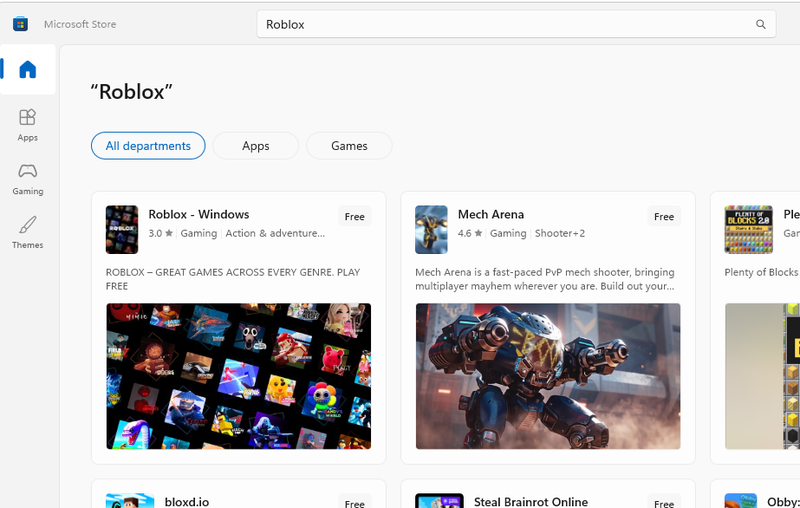Open the Roblox screenshot collage image
The width and height of the screenshot is (800, 508).
[x=238, y=376]
